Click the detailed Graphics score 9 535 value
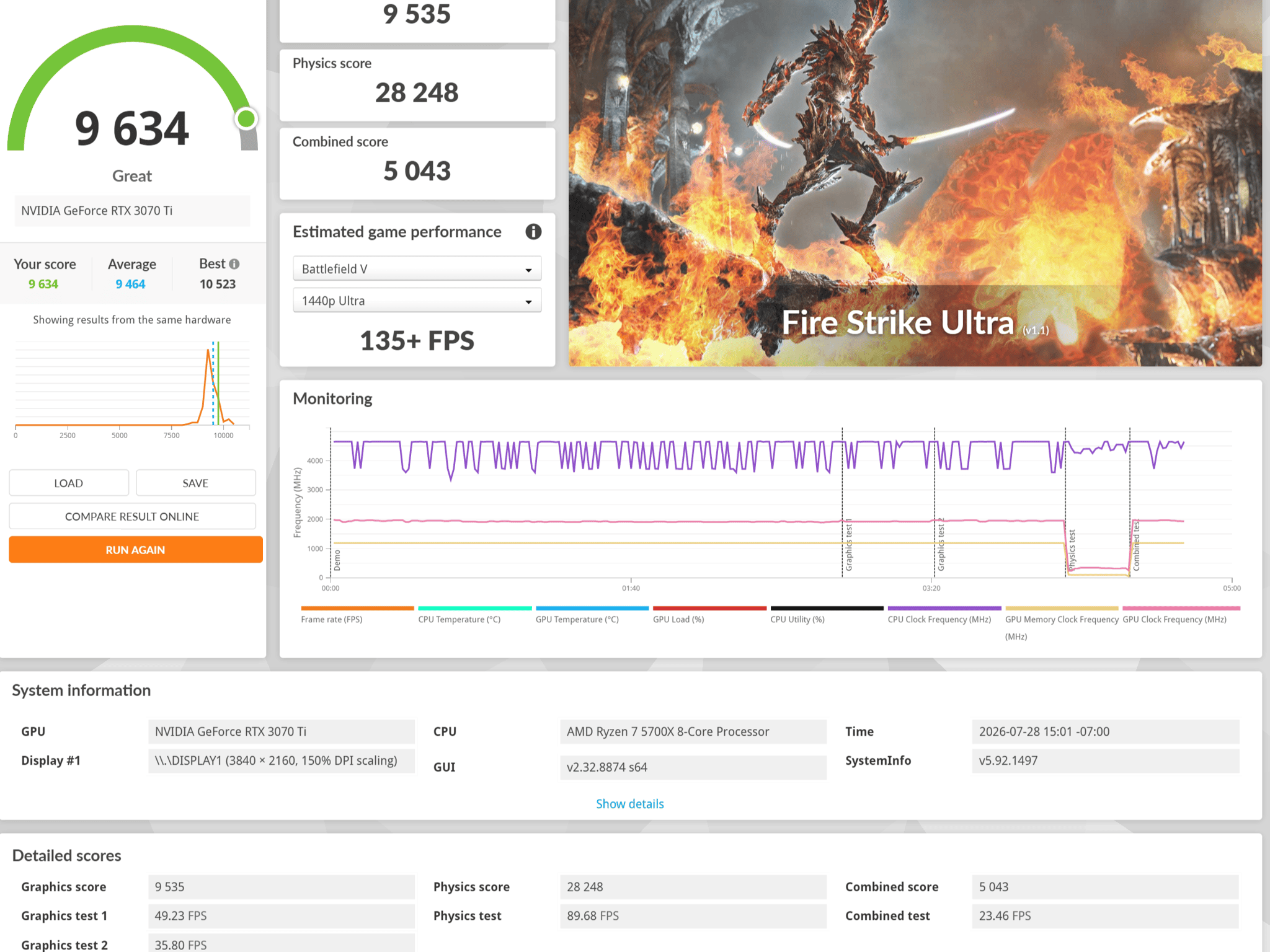 (x=281, y=887)
